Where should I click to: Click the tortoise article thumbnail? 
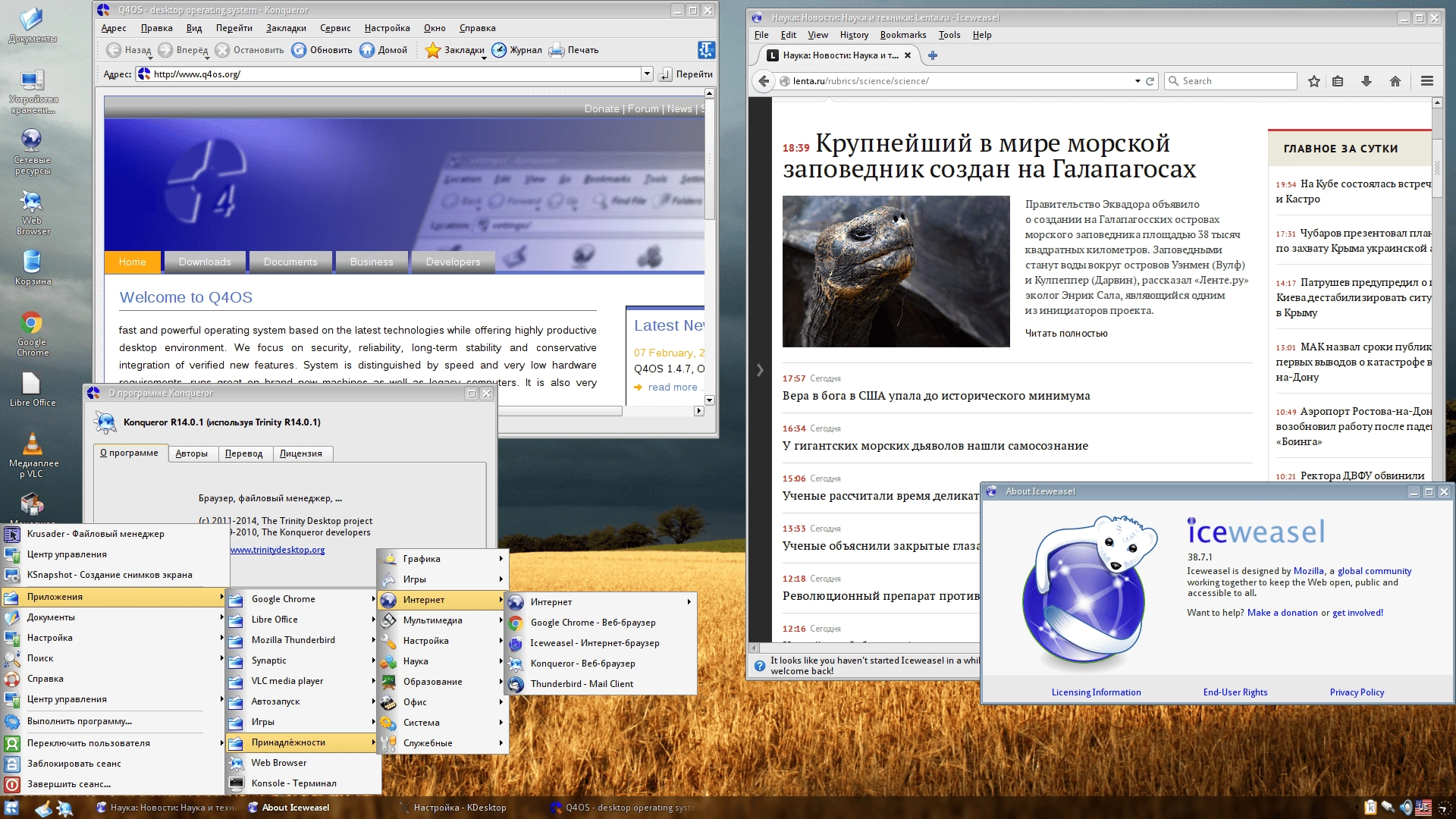pos(896,271)
